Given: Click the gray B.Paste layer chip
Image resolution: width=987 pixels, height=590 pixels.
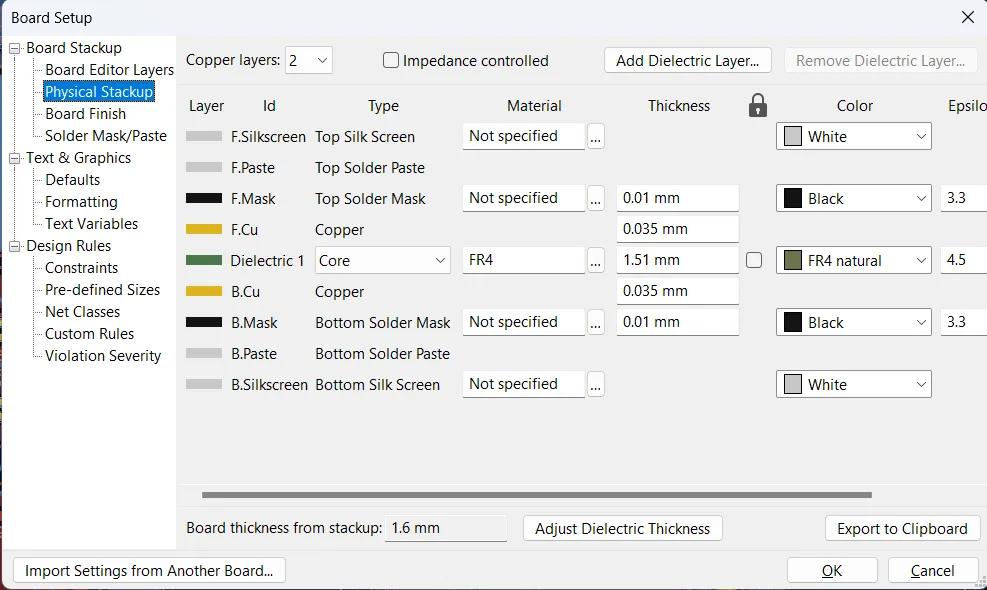Looking at the screenshot, I should click(205, 353).
